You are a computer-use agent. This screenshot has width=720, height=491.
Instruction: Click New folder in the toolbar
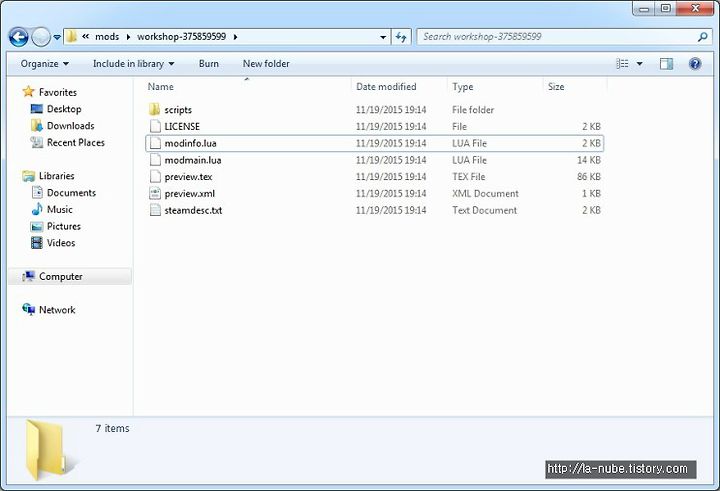(x=266, y=64)
